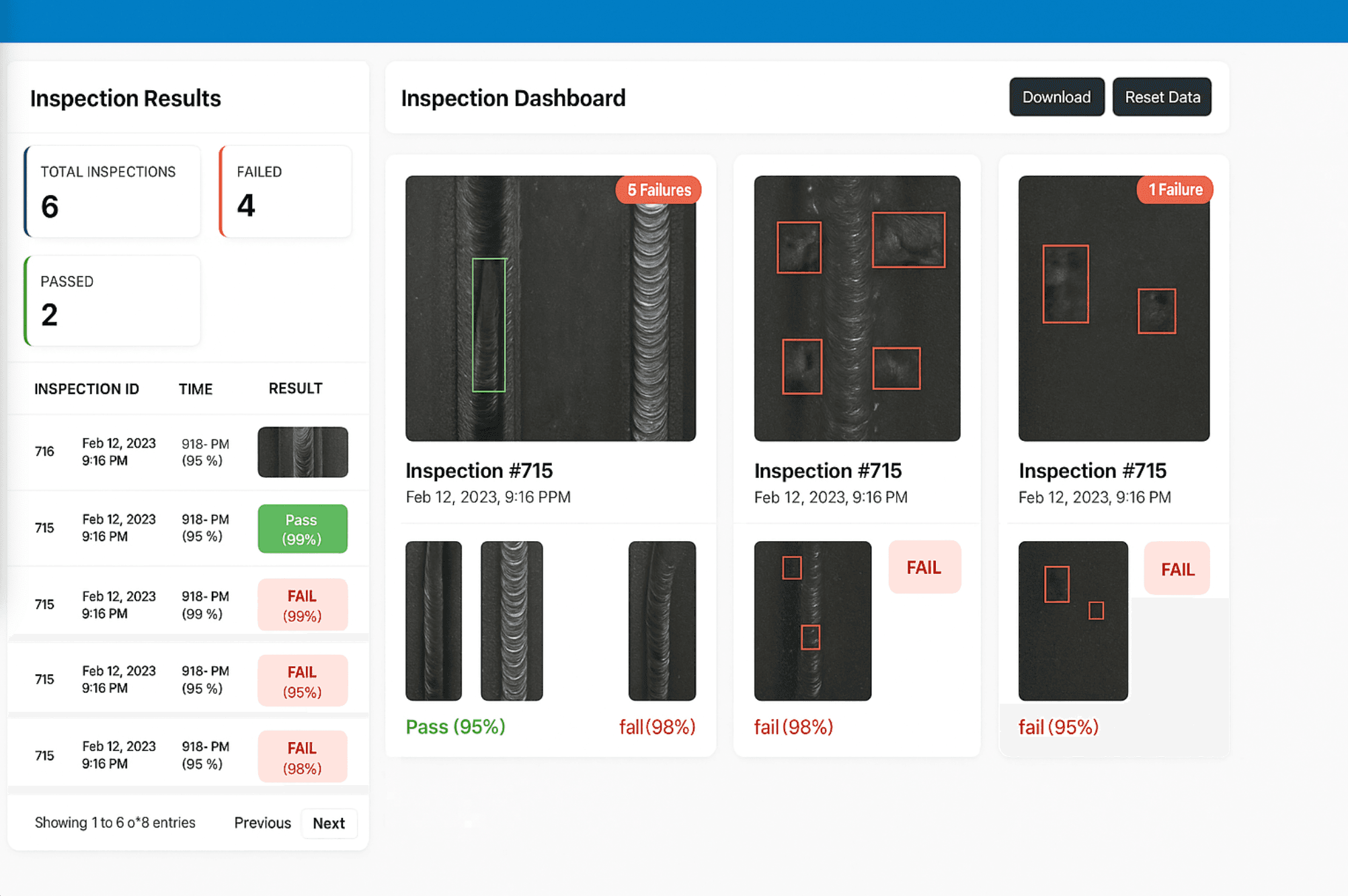
Task: Click the Download button
Action: pos(1056,97)
